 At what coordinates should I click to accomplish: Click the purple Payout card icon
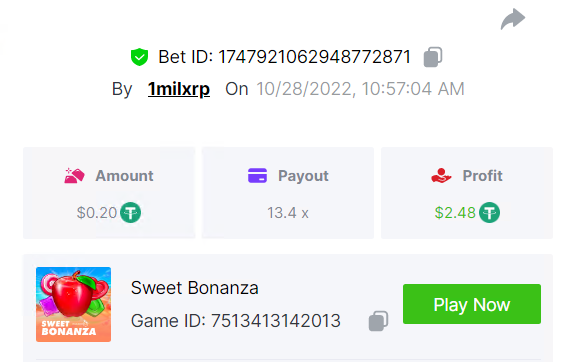[x=257, y=176]
